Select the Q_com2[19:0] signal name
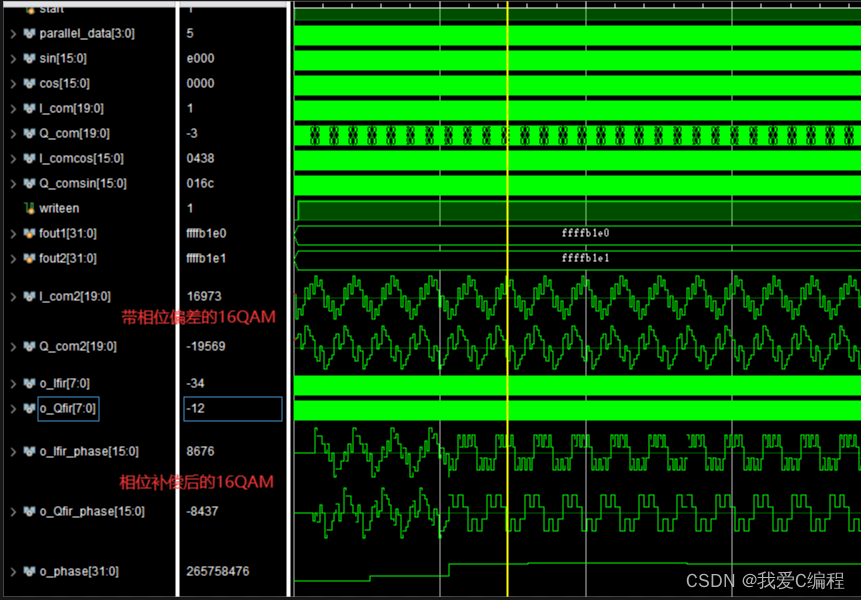The width and height of the screenshot is (861, 600). point(78,346)
